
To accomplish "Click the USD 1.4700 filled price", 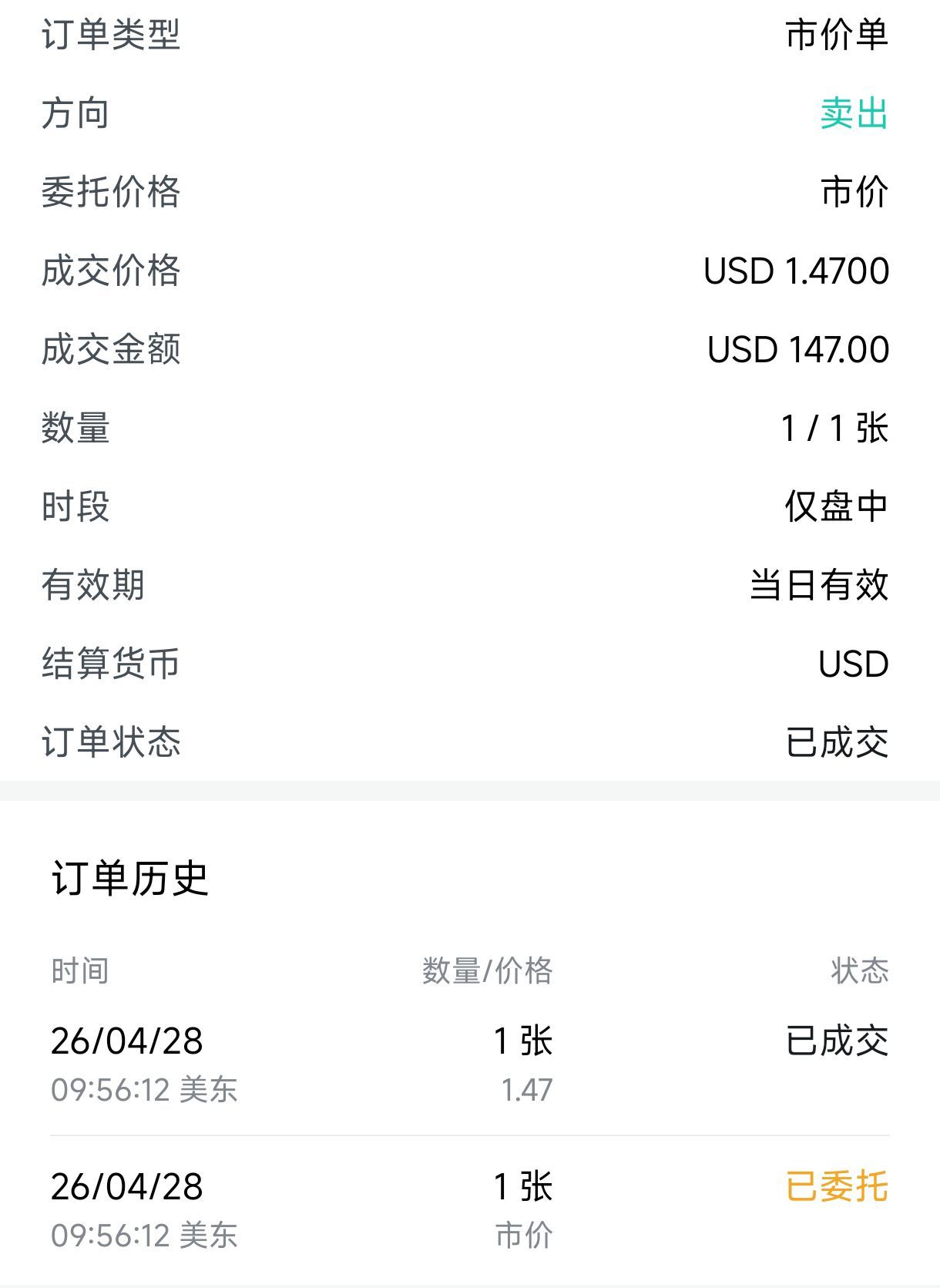I will point(796,271).
